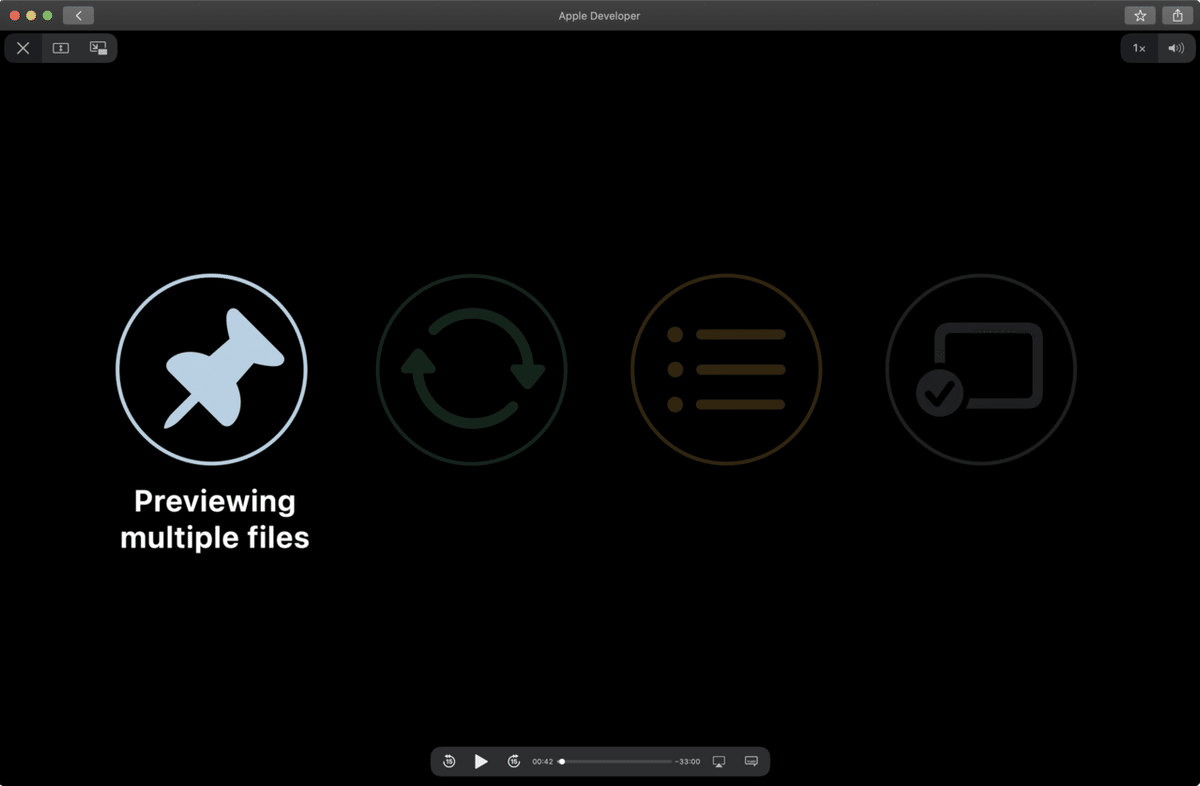The width and height of the screenshot is (1200, 786).
Task: Zoom the window with the green button
Action: (47, 16)
